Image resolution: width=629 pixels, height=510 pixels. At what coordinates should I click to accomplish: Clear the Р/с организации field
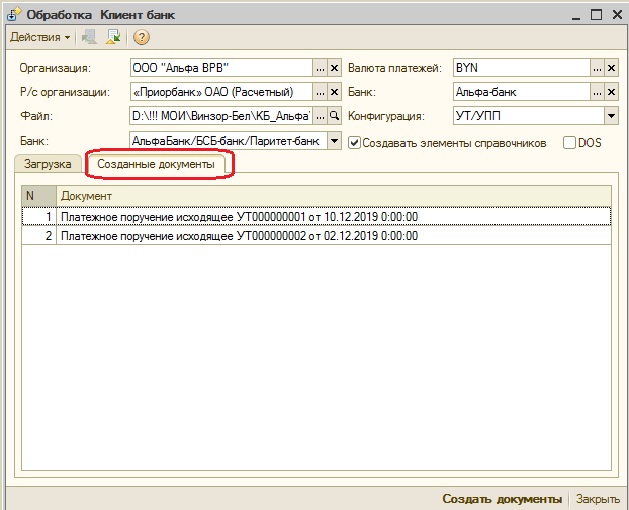[334, 92]
